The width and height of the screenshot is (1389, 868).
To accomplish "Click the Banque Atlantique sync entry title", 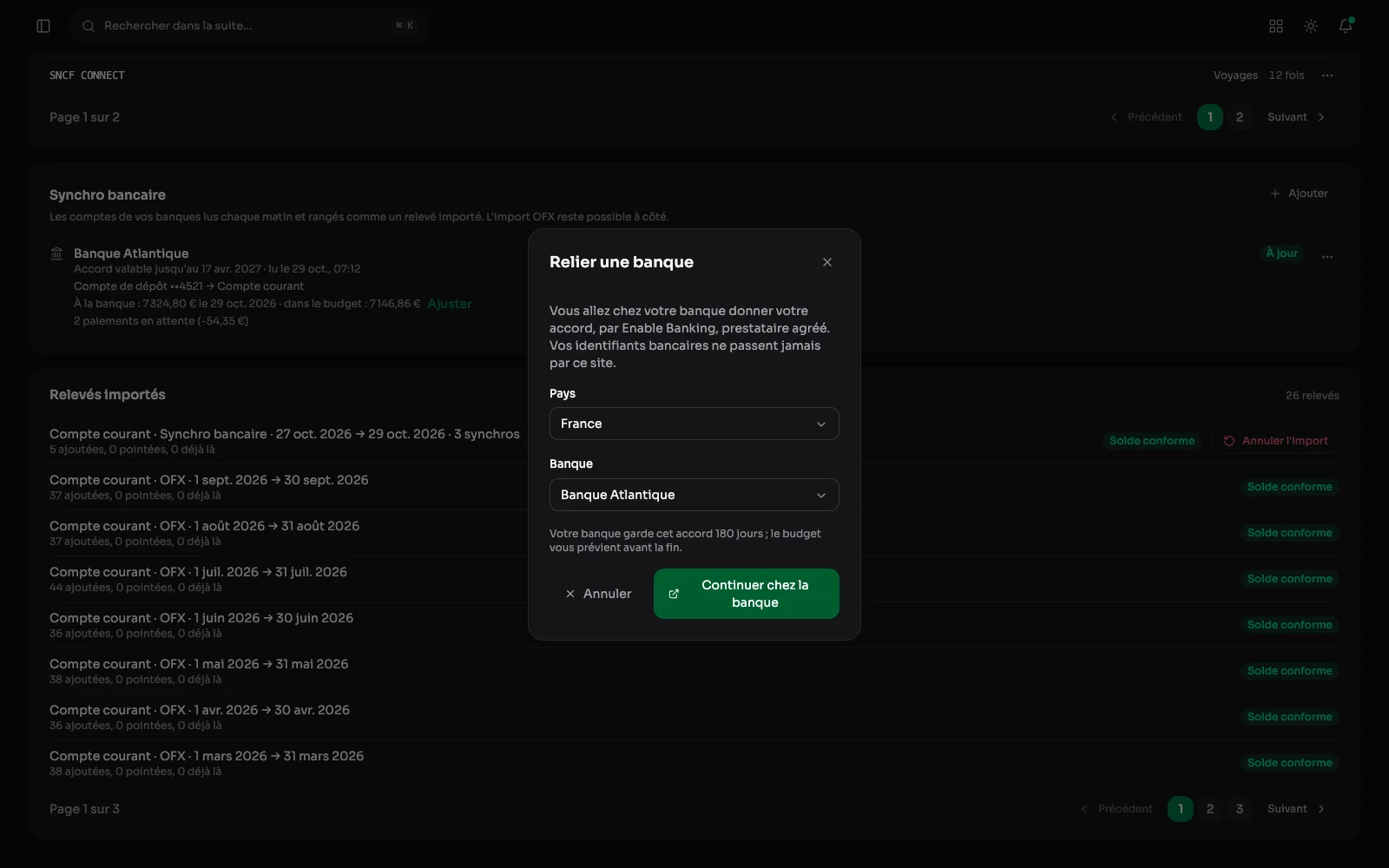I will (131, 253).
